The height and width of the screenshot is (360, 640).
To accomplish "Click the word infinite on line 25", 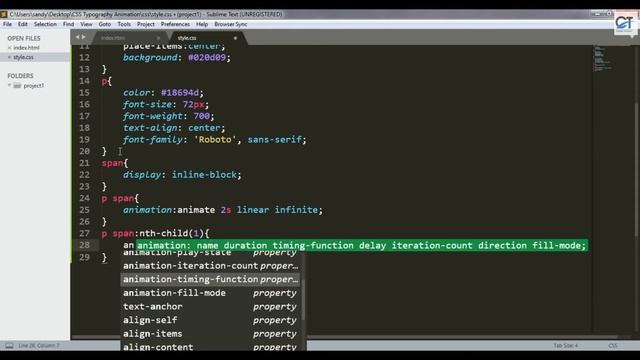I will point(296,210).
